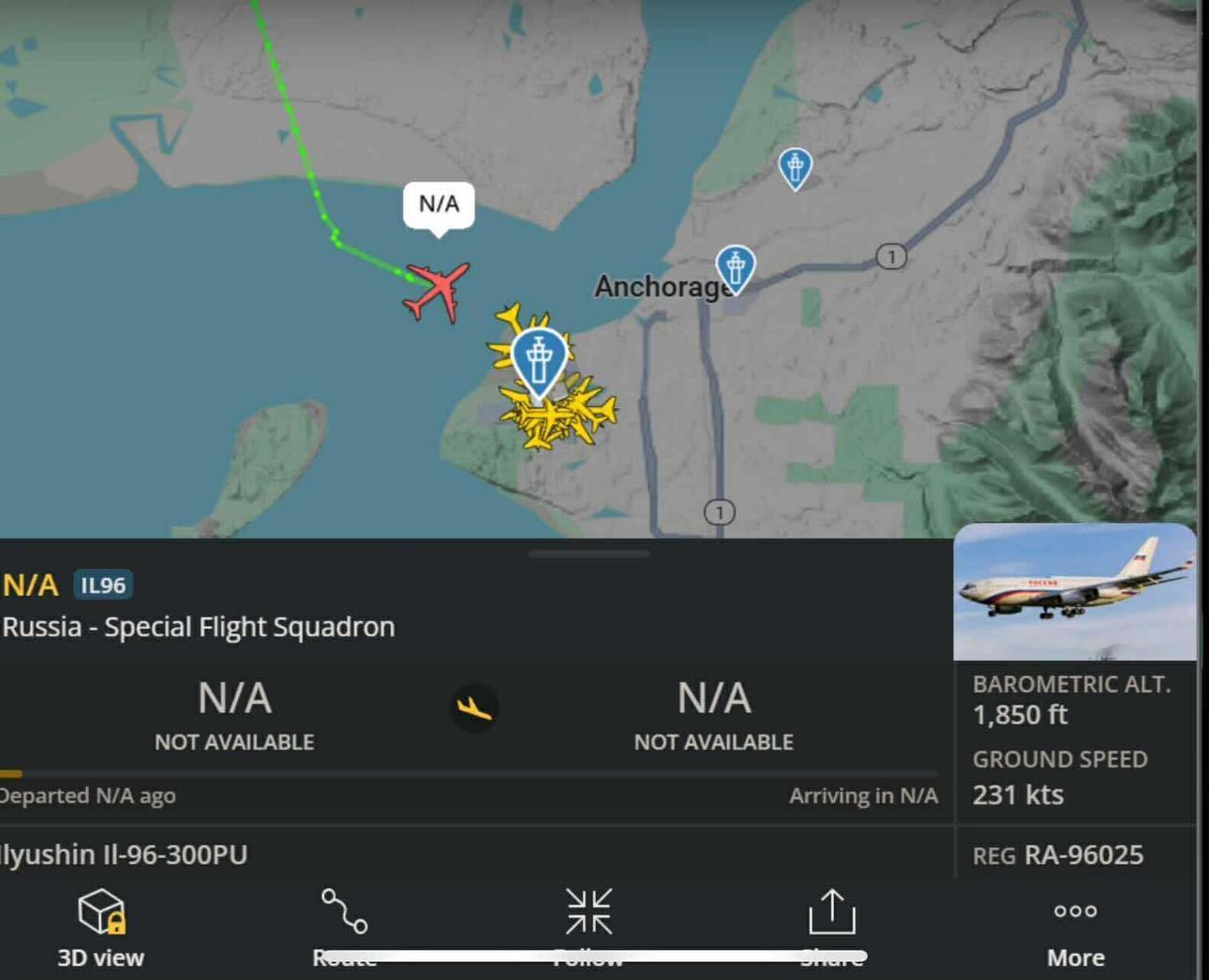
Task: Tap the flight progress bar
Action: pyautogui.click(x=469, y=773)
